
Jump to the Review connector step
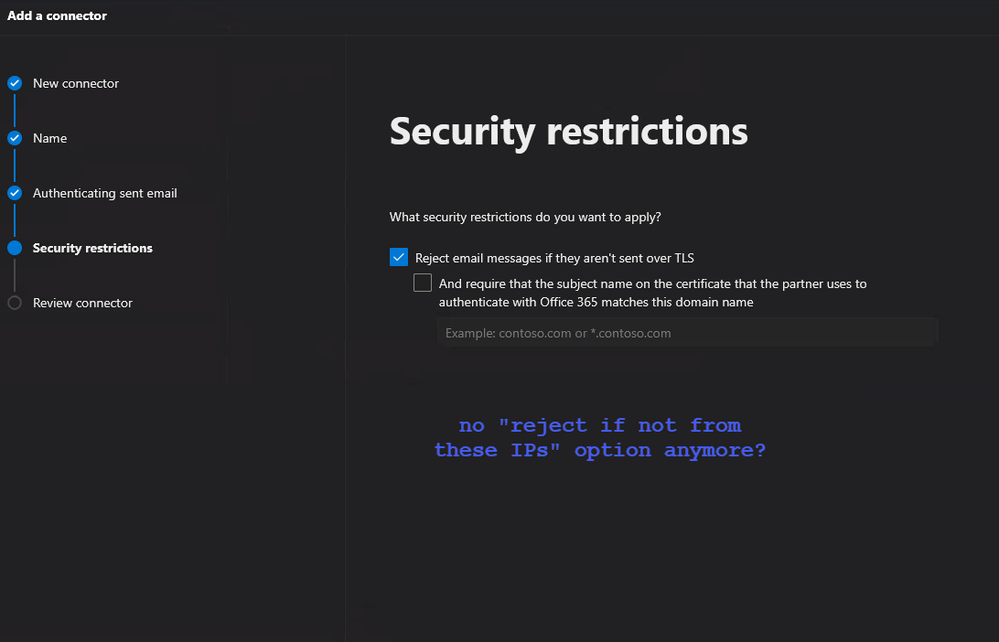pyautogui.click(x=83, y=303)
